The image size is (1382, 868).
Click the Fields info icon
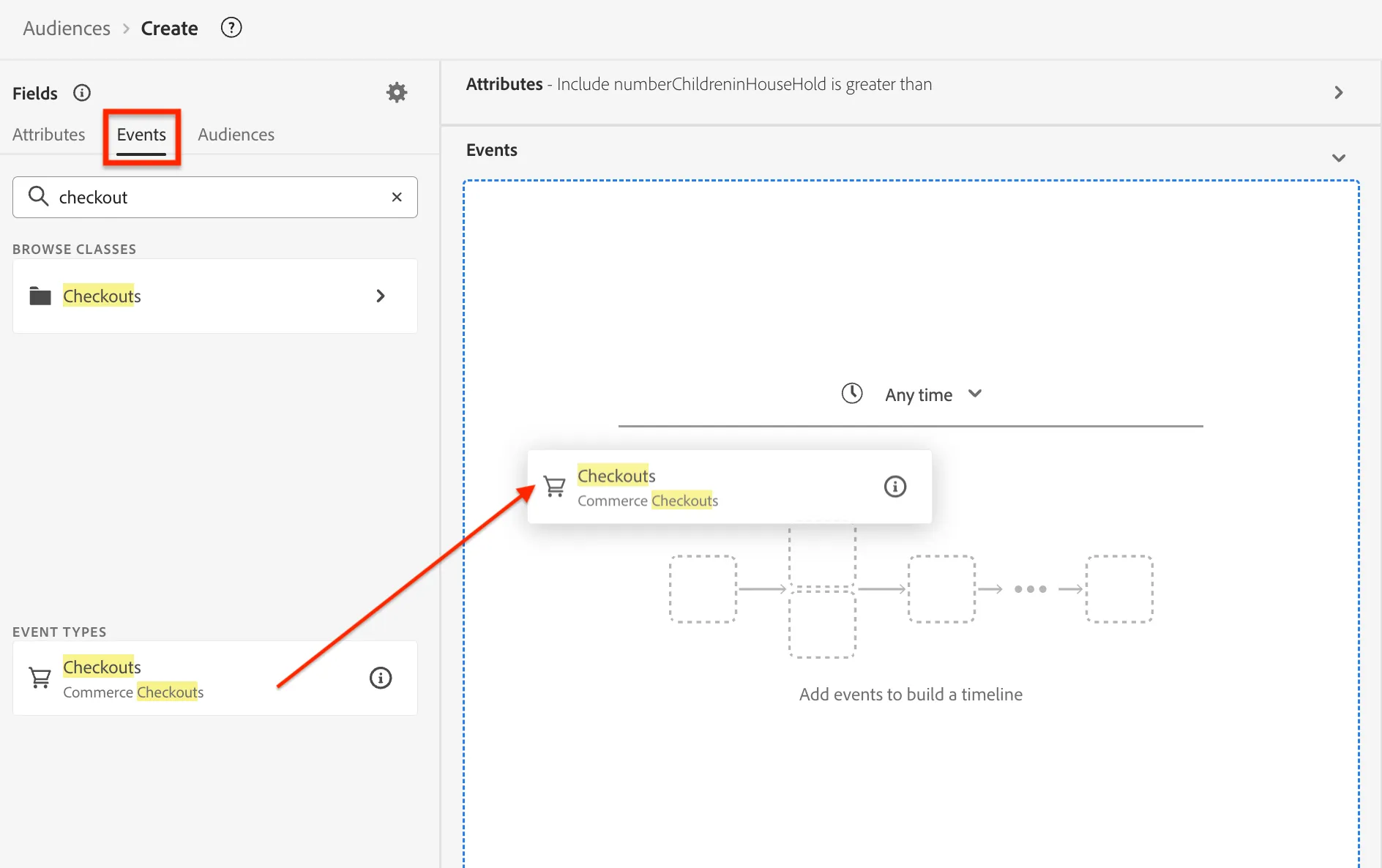pyautogui.click(x=82, y=93)
